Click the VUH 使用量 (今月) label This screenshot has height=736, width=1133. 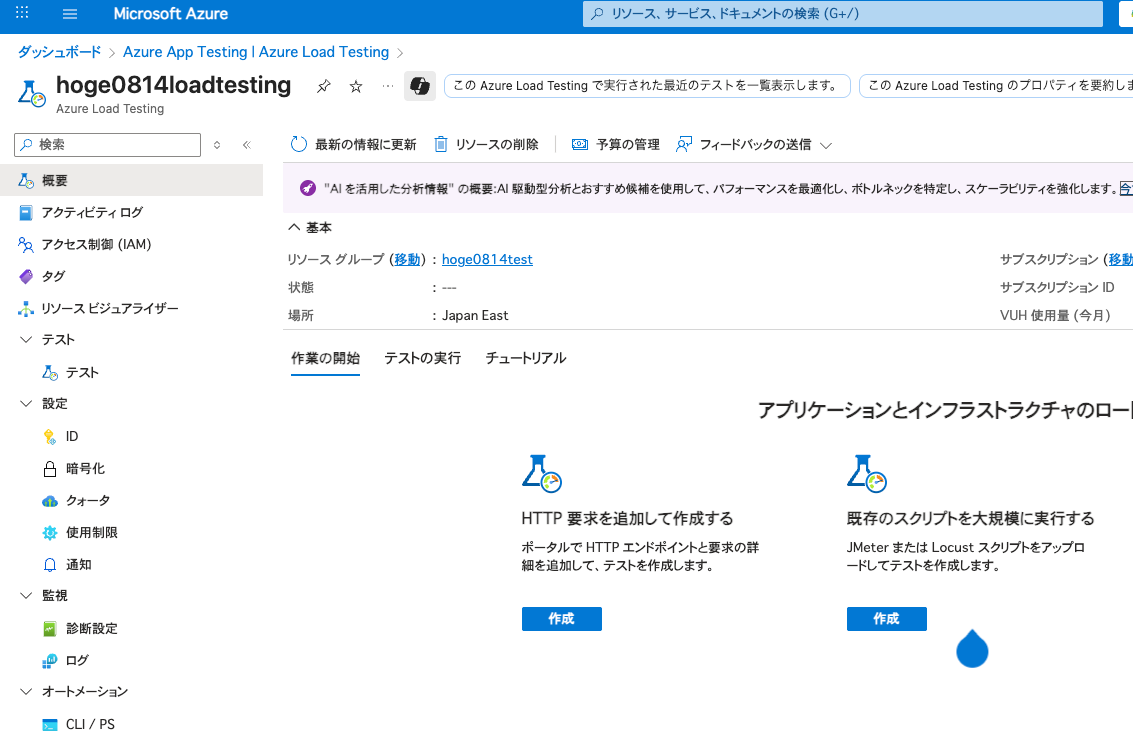pos(1055,316)
